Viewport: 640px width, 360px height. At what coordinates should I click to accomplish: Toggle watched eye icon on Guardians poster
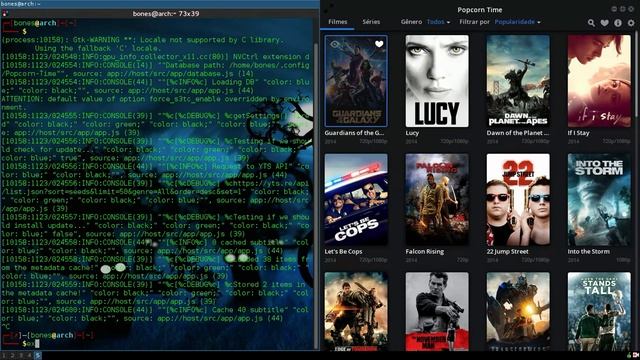pos(335,44)
